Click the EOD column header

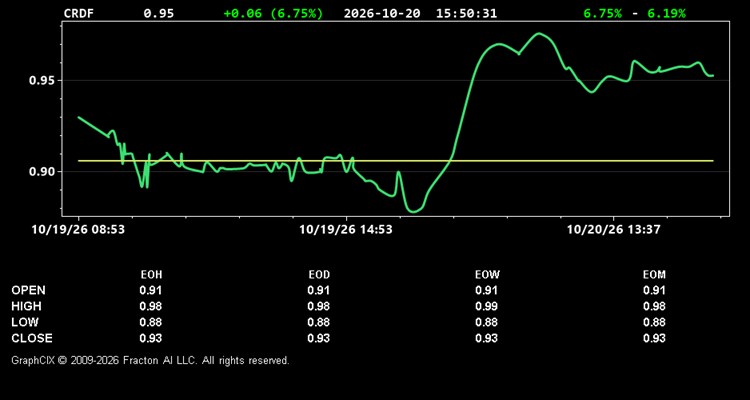pos(319,275)
